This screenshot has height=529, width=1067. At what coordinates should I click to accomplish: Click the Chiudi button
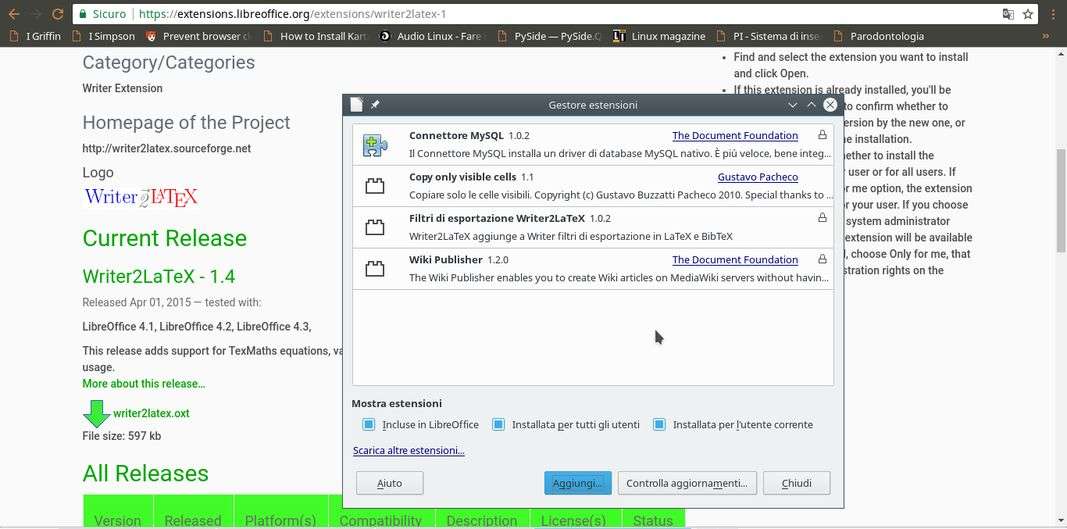(796, 483)
